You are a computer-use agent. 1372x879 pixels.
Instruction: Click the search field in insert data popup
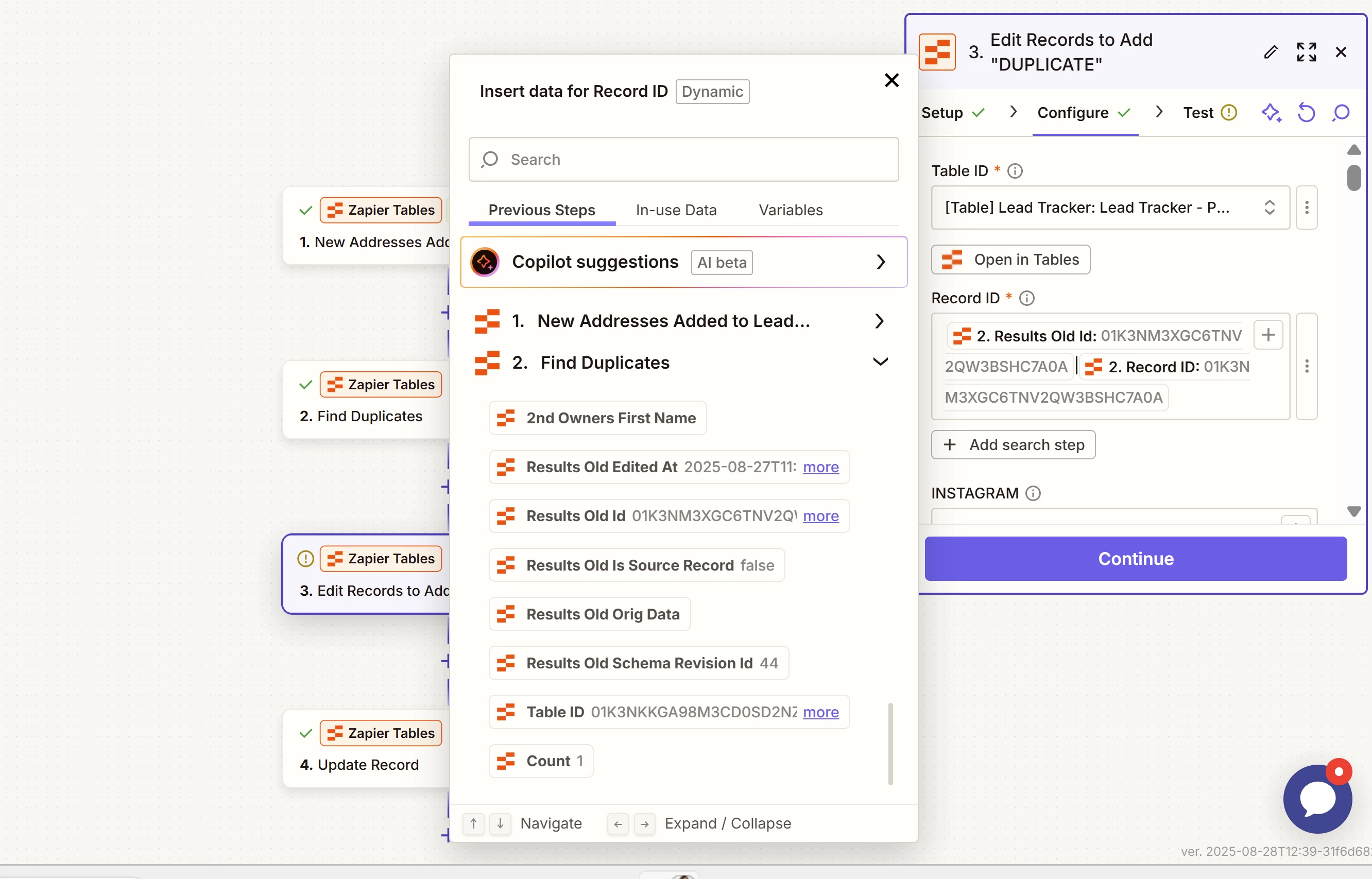tap(684, 159)
